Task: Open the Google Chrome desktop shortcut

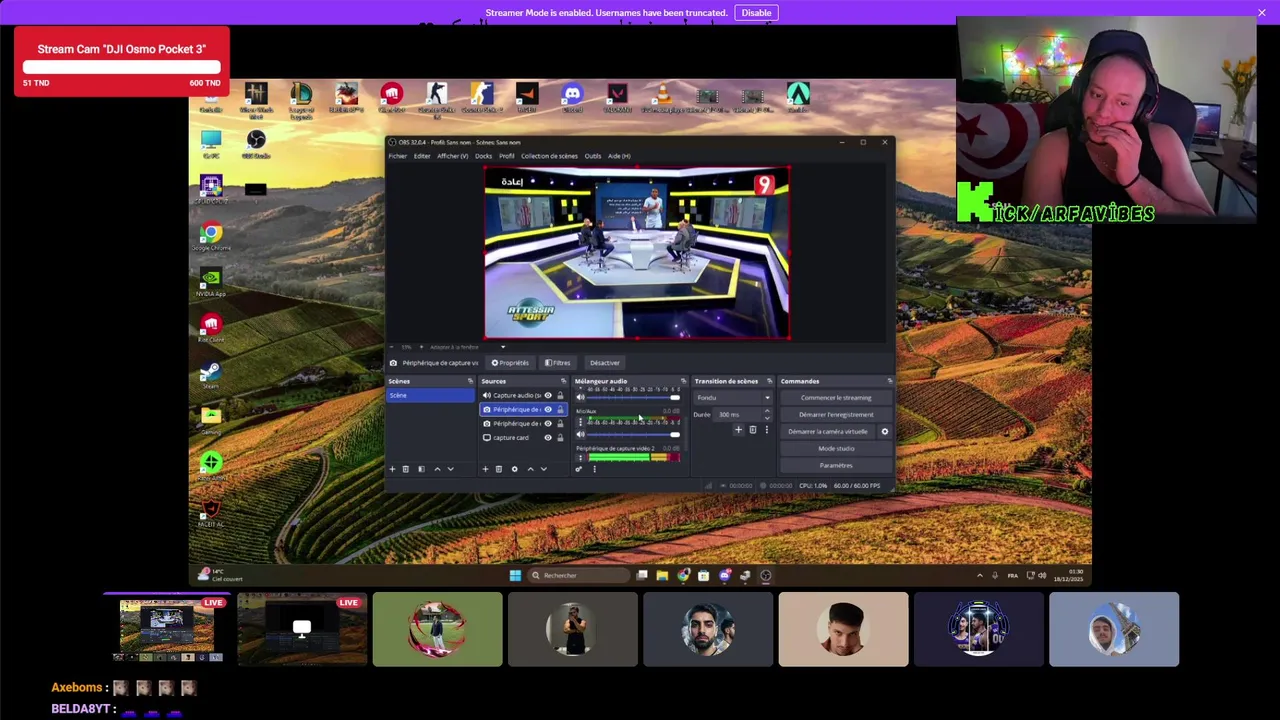Action: (210, 236)
